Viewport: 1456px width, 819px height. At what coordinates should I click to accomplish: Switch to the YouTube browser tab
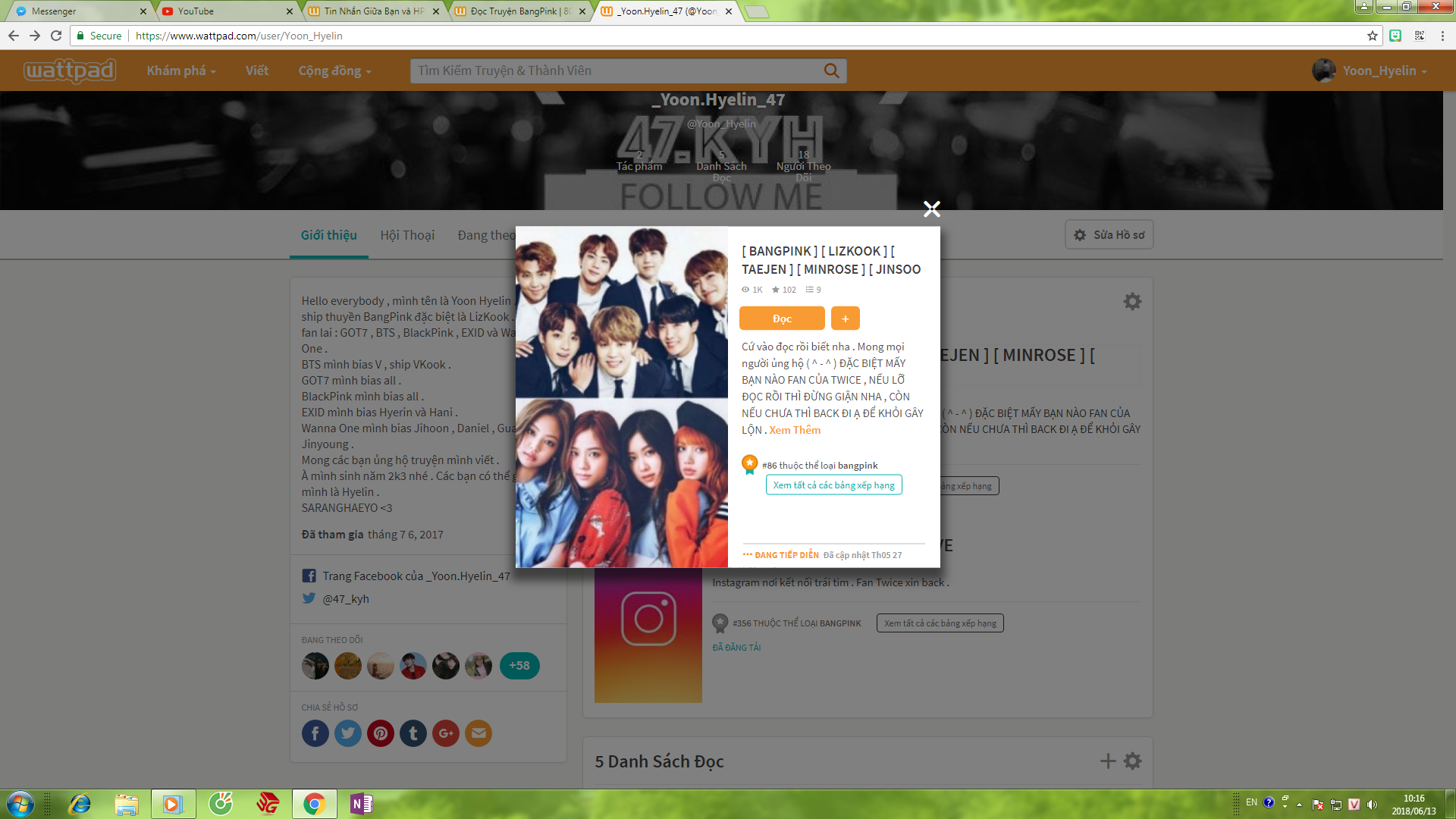point(227,11)
